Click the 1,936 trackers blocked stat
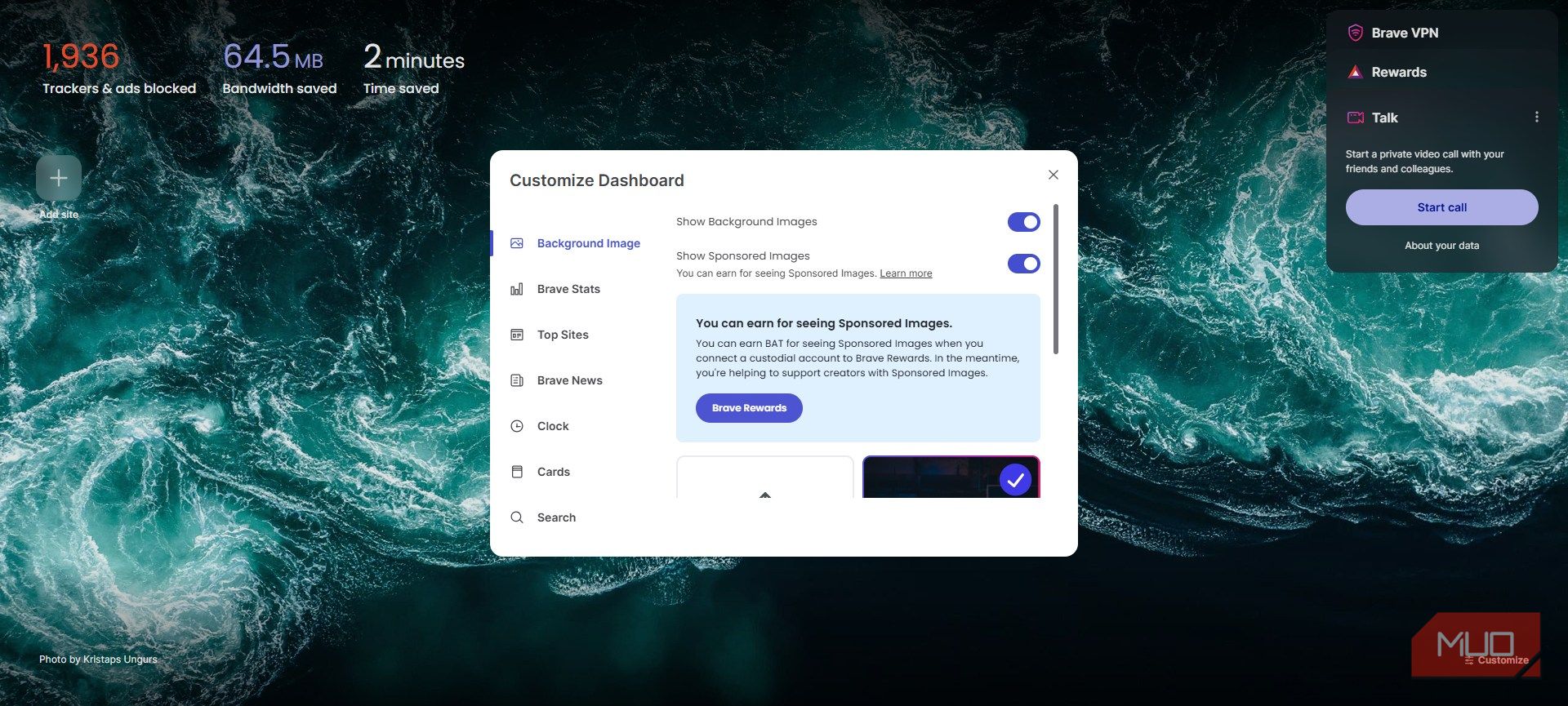1568x706 pixels. tap(119, 69)
